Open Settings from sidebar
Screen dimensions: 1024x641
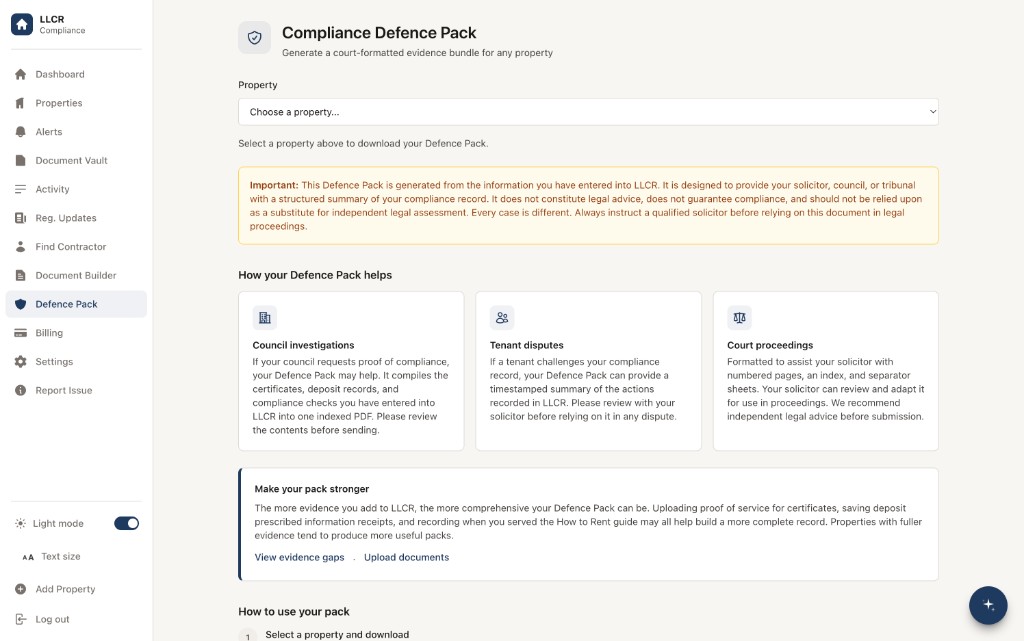coord(76,362)
